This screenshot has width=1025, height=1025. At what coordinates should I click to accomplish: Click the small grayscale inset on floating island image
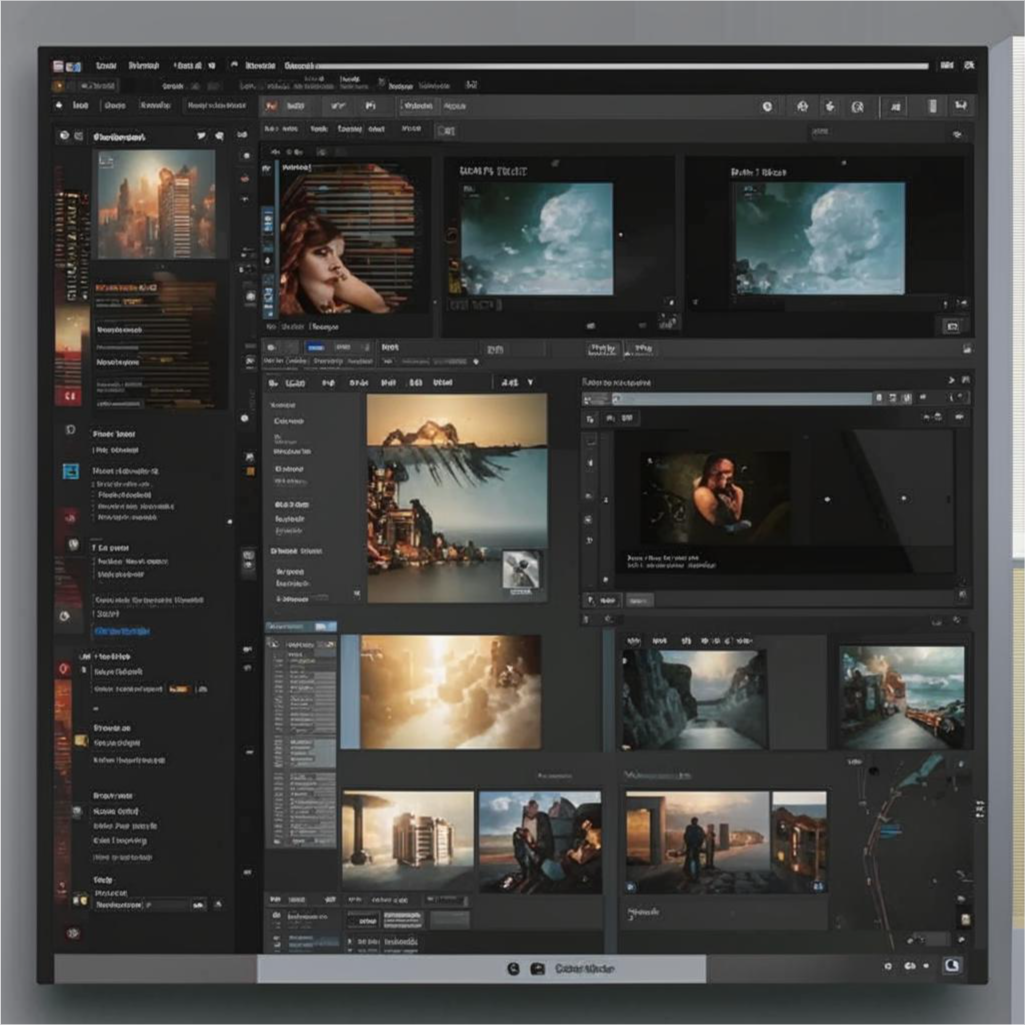(521, 571)
